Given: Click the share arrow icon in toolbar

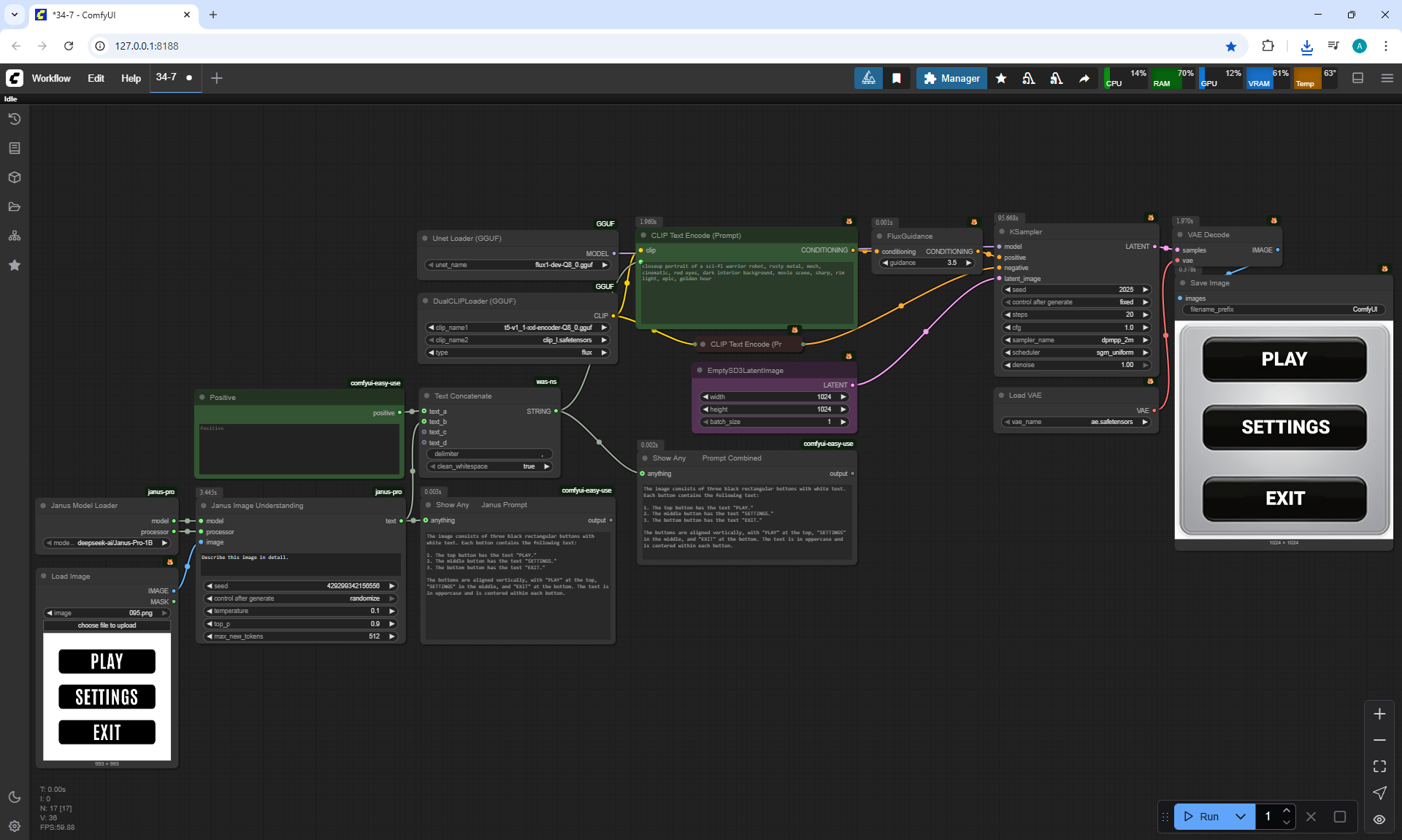Looking at the screenshot, I should [1084, 78].
